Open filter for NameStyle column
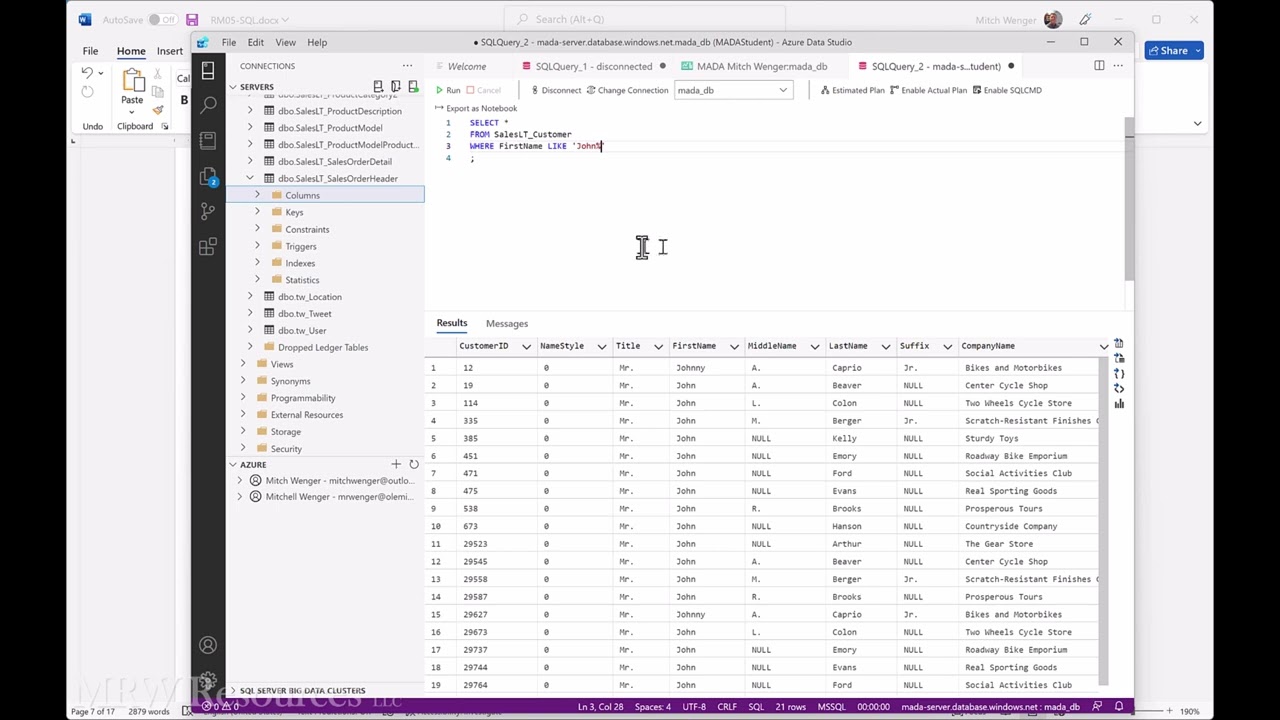This screenshot has height=720, width=1280. point(602,346)
